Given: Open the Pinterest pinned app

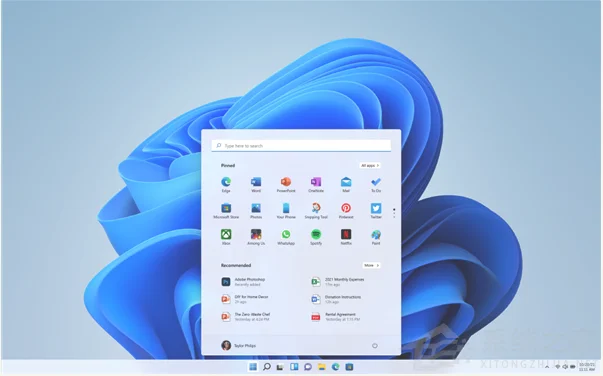Looking at the screenshot, I should click(346, 211).
